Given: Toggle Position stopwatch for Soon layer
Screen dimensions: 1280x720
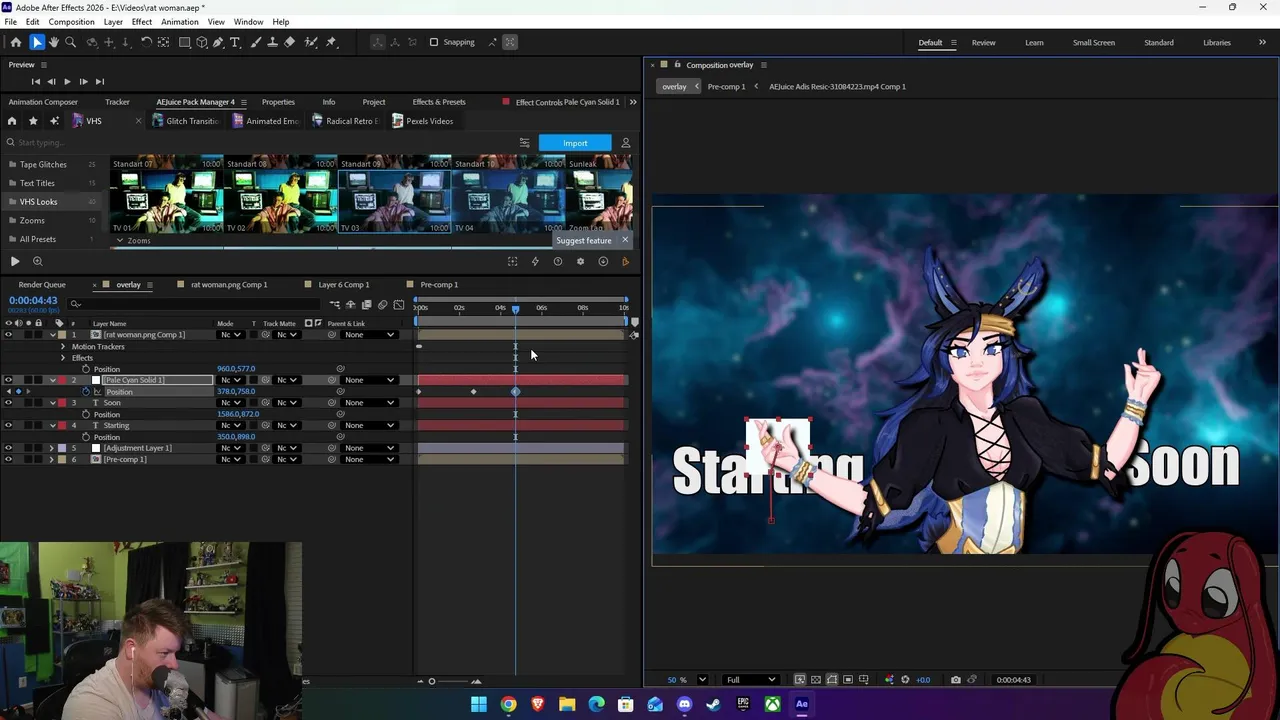Looking at the screenshot, I should [x=86, y=414].
